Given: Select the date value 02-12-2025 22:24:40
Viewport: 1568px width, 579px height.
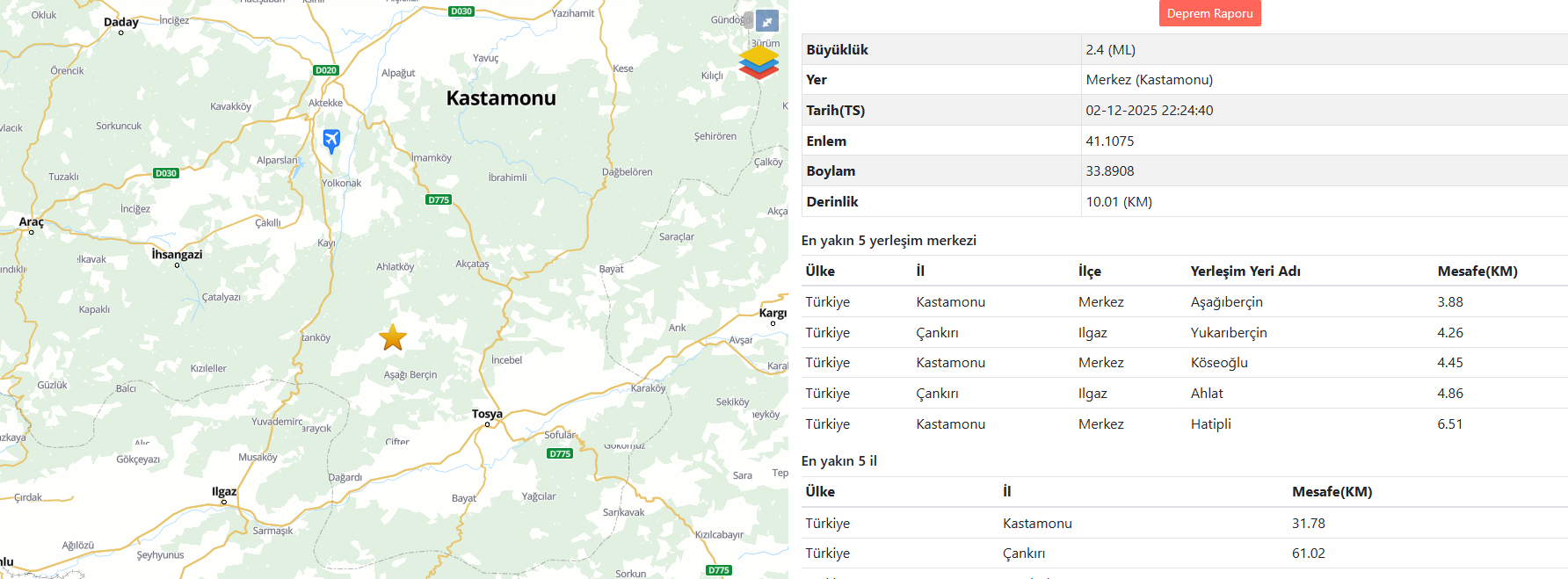Looking at the screenshot, I should click(1149, 111).
